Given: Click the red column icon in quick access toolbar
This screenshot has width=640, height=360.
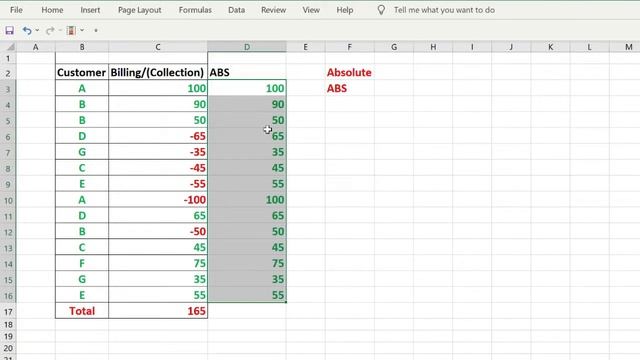Looking at the screenshot, I should 71,30.
